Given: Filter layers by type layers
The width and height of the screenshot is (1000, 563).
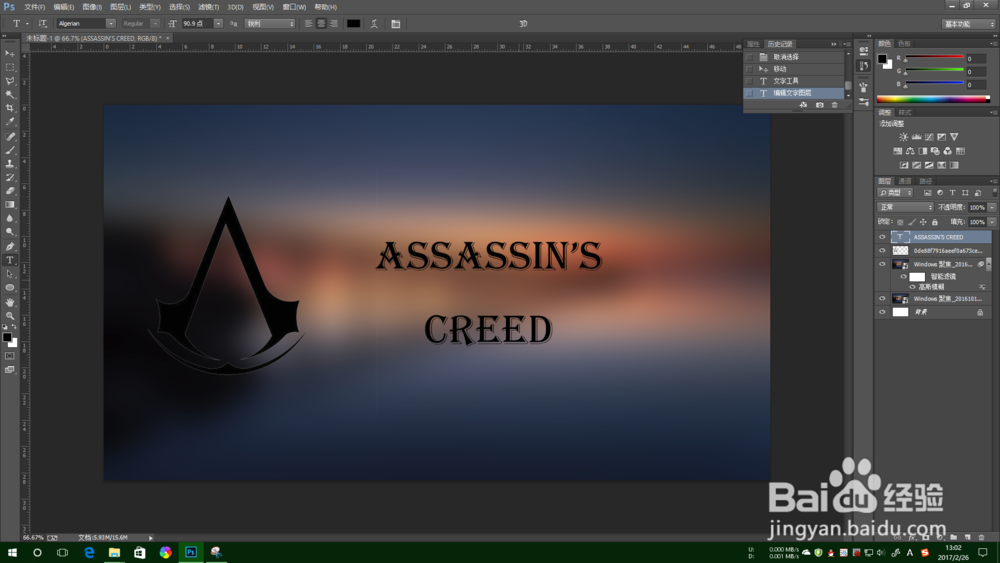Looking at the screenshot, I should (x=952, y=193).
